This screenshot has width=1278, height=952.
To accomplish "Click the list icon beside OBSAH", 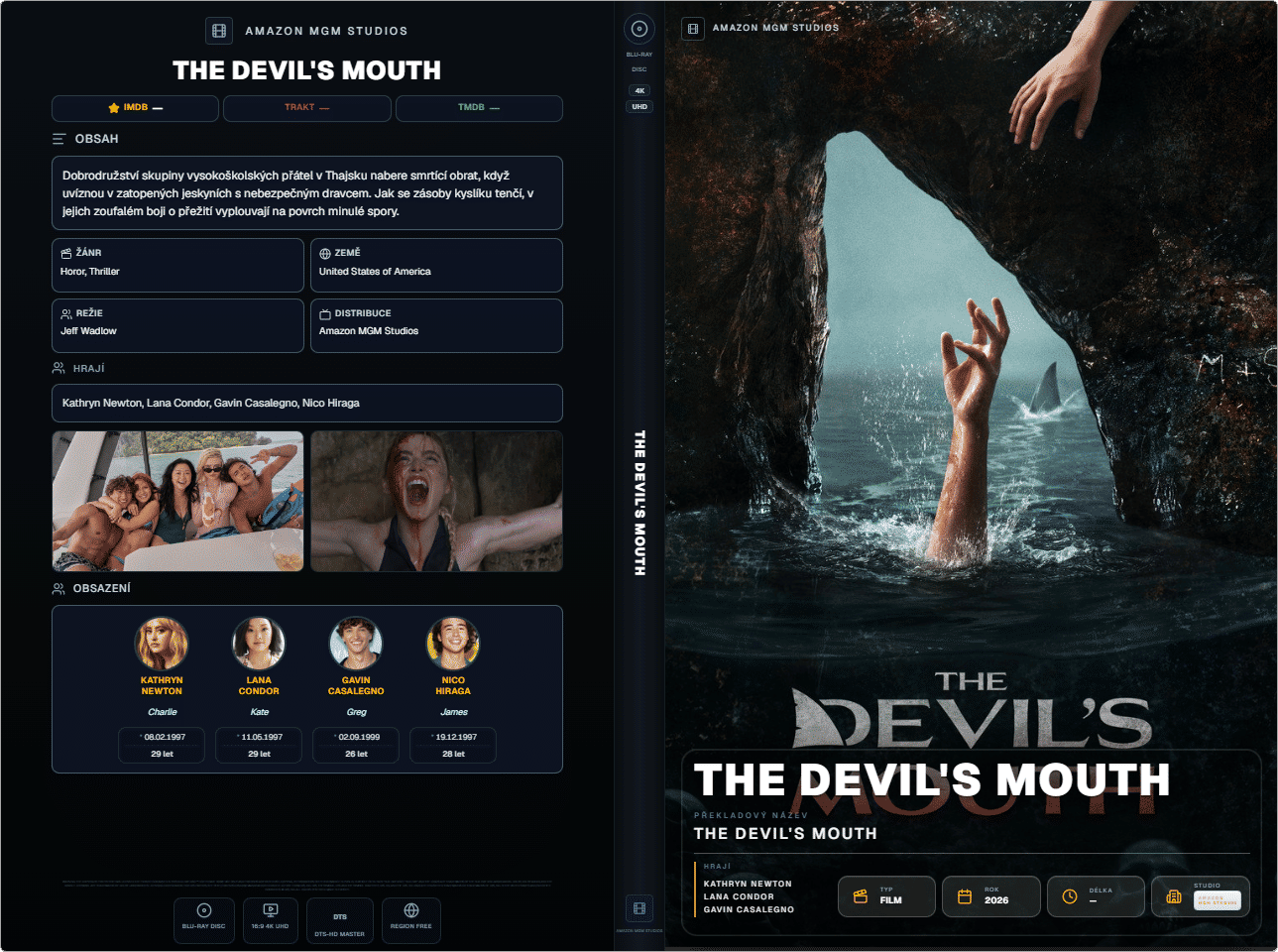I will (59, 139).
